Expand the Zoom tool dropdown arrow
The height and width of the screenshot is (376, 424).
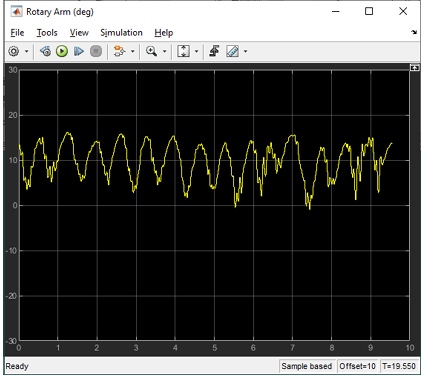coord(164,51)
